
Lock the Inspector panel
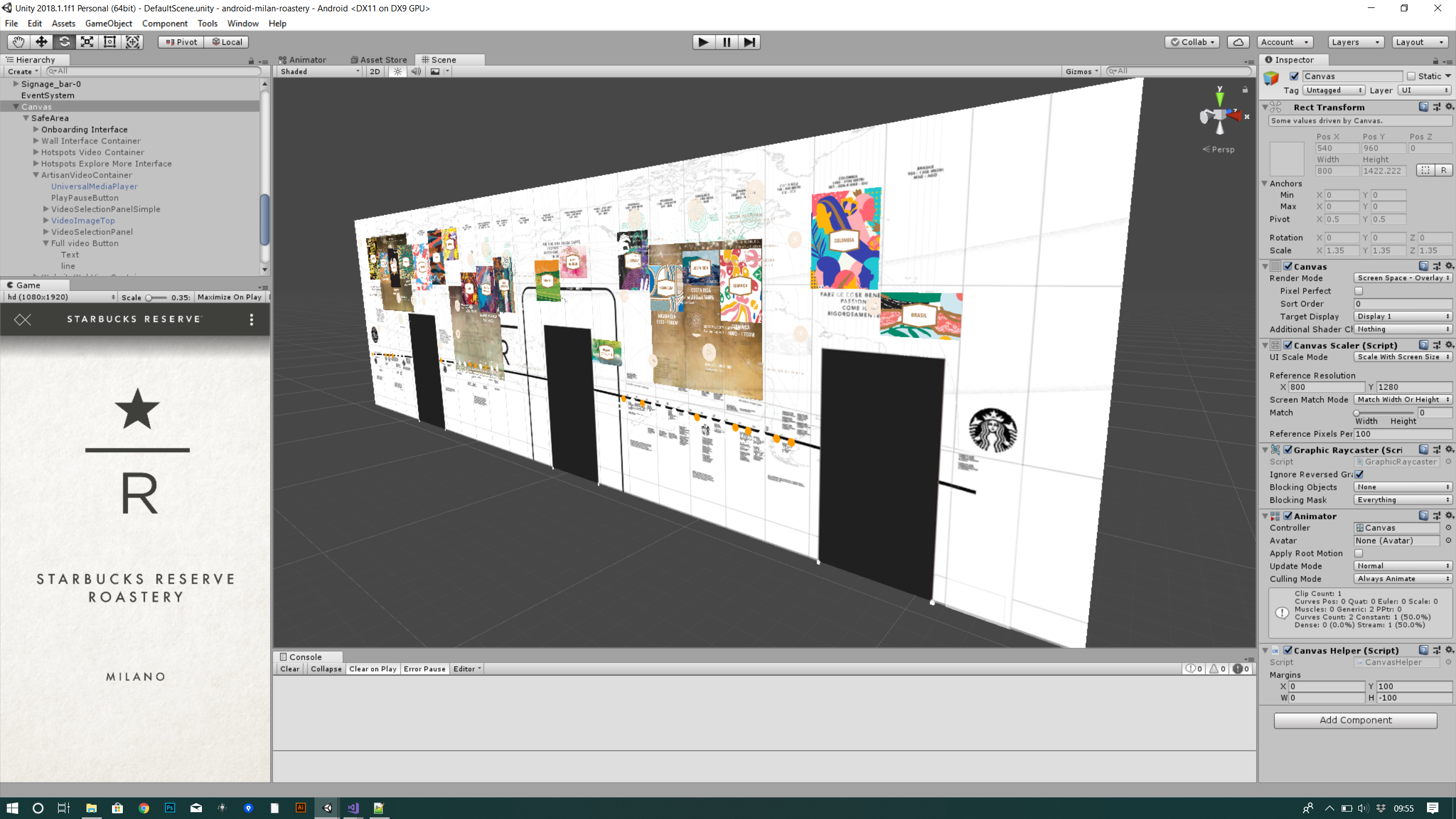click(1436, 60)
